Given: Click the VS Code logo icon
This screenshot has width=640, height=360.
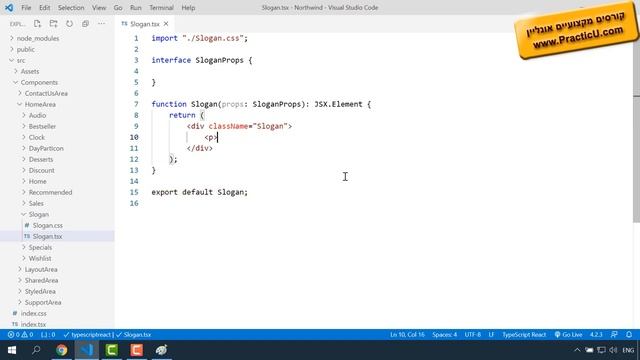Looking at the screenshot, I should coord(9,7).
